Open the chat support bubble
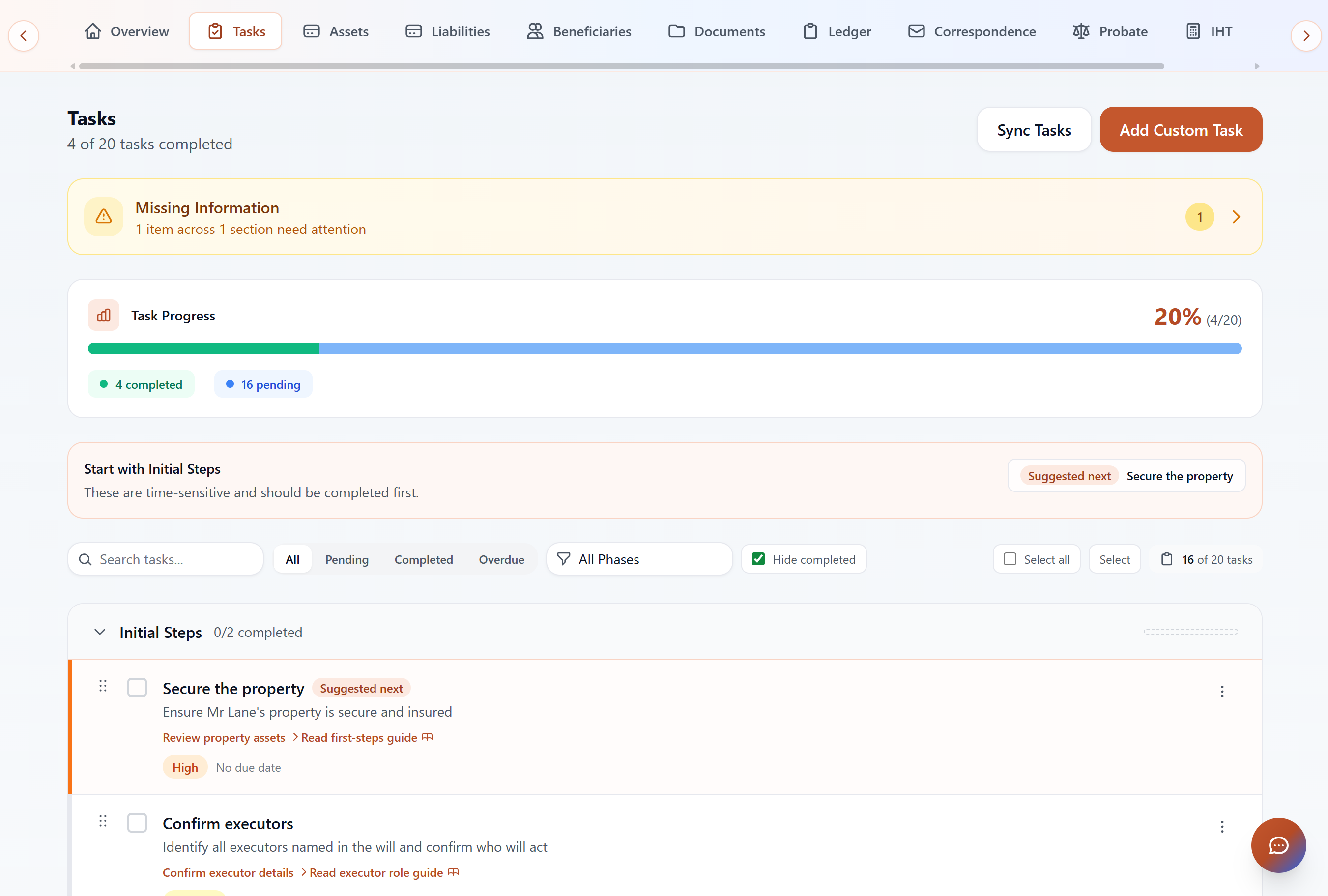This screenshot has height=896, width=1328. 1279,846
